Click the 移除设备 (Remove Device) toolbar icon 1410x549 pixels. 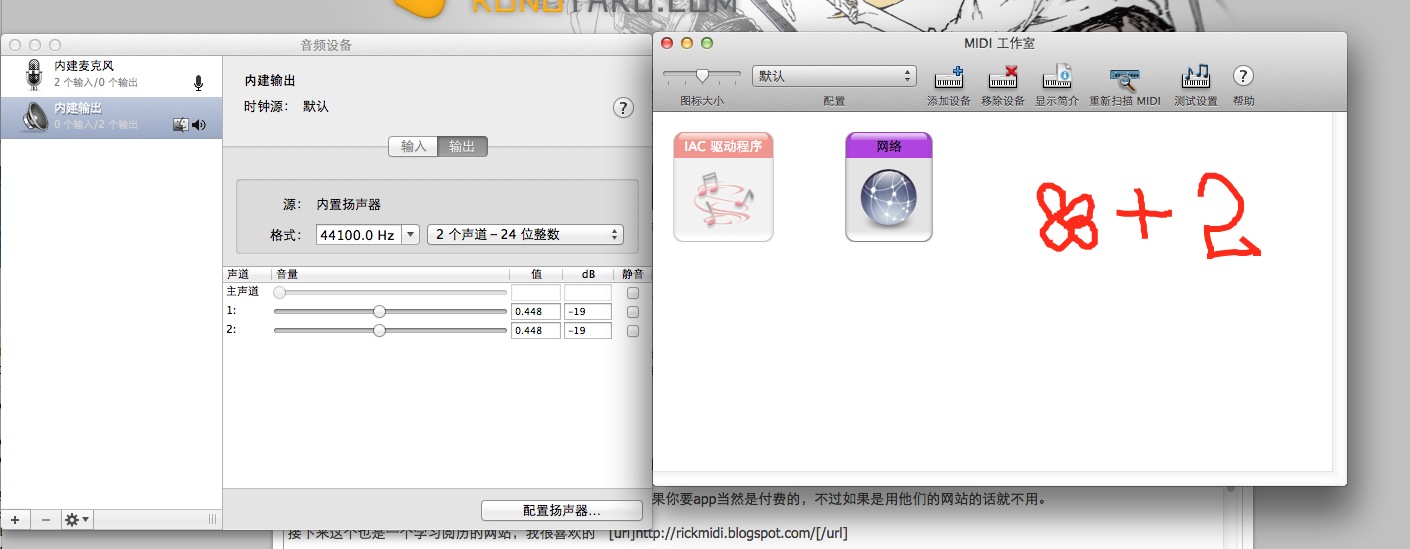[x=1002, y=78]
